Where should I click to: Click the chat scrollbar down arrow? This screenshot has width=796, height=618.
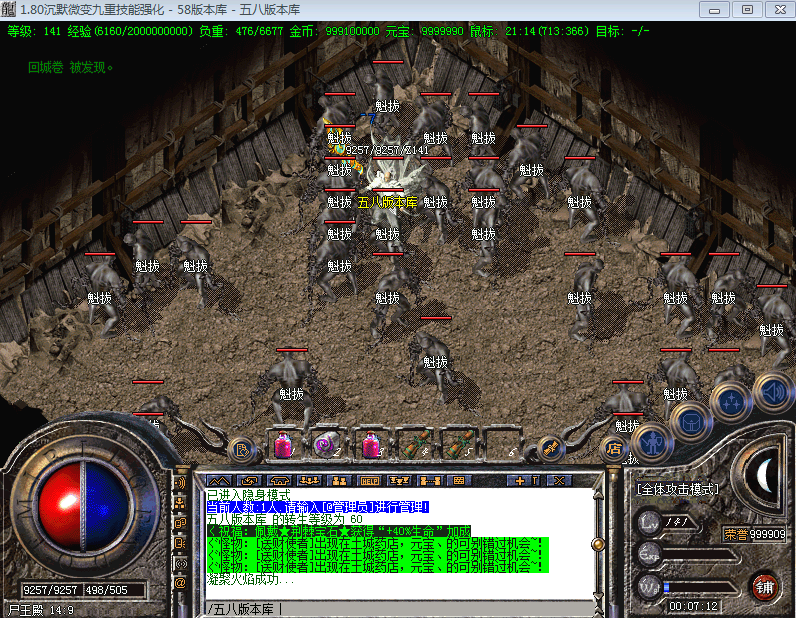point(598,596)
